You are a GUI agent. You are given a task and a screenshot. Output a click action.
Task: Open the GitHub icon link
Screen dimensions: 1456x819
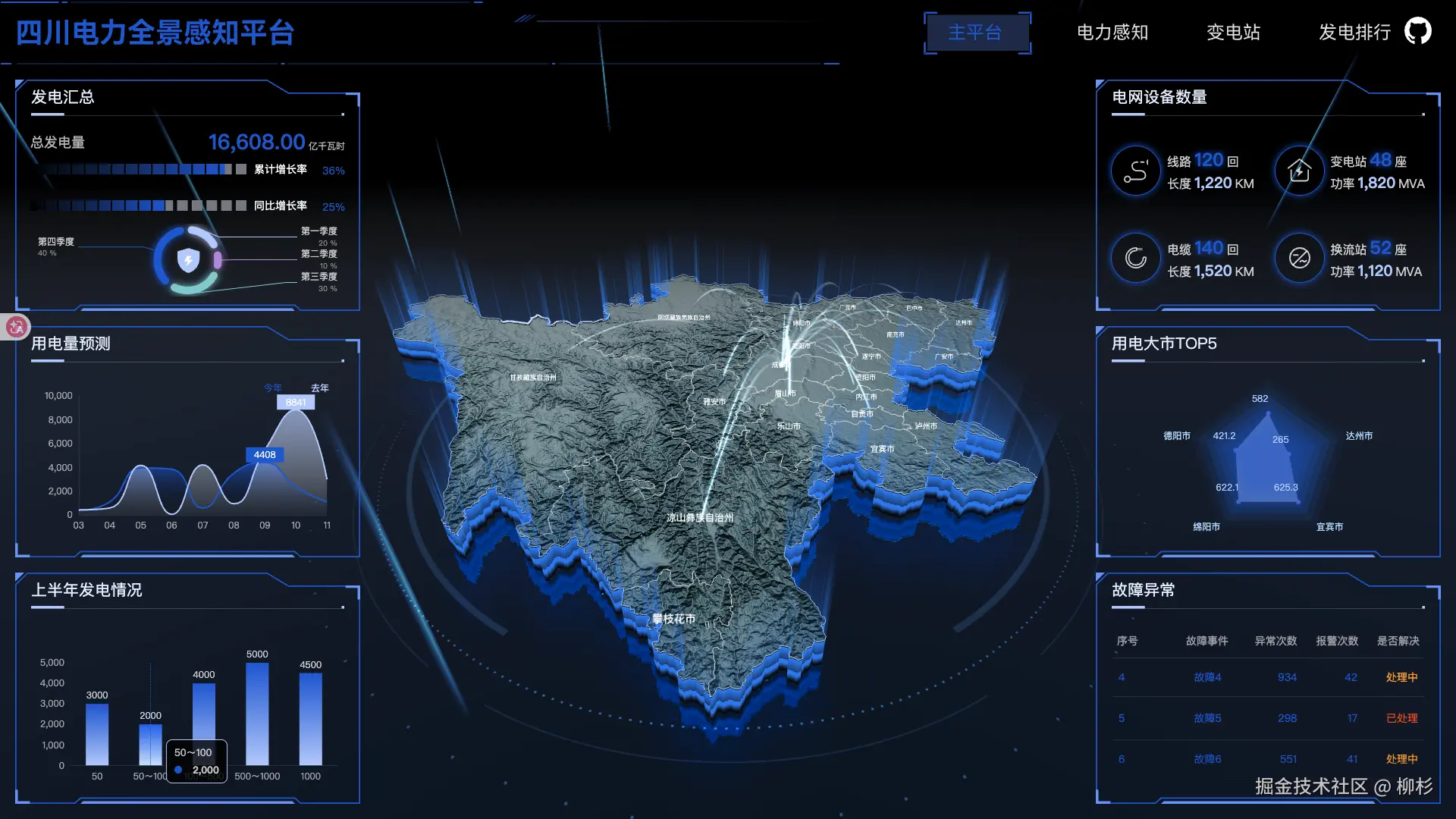pyautogui.click(x=1417, y=31)
